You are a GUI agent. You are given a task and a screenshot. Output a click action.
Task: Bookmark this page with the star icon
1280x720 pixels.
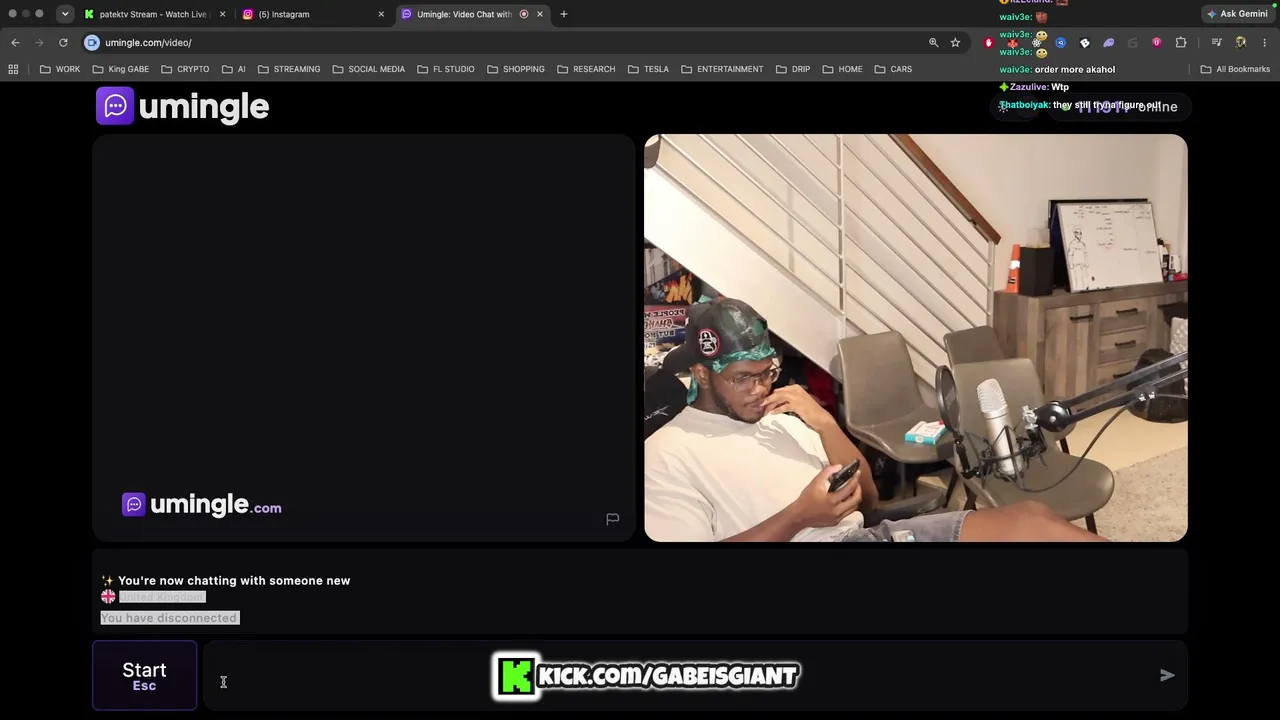click(x=955, y=42)
